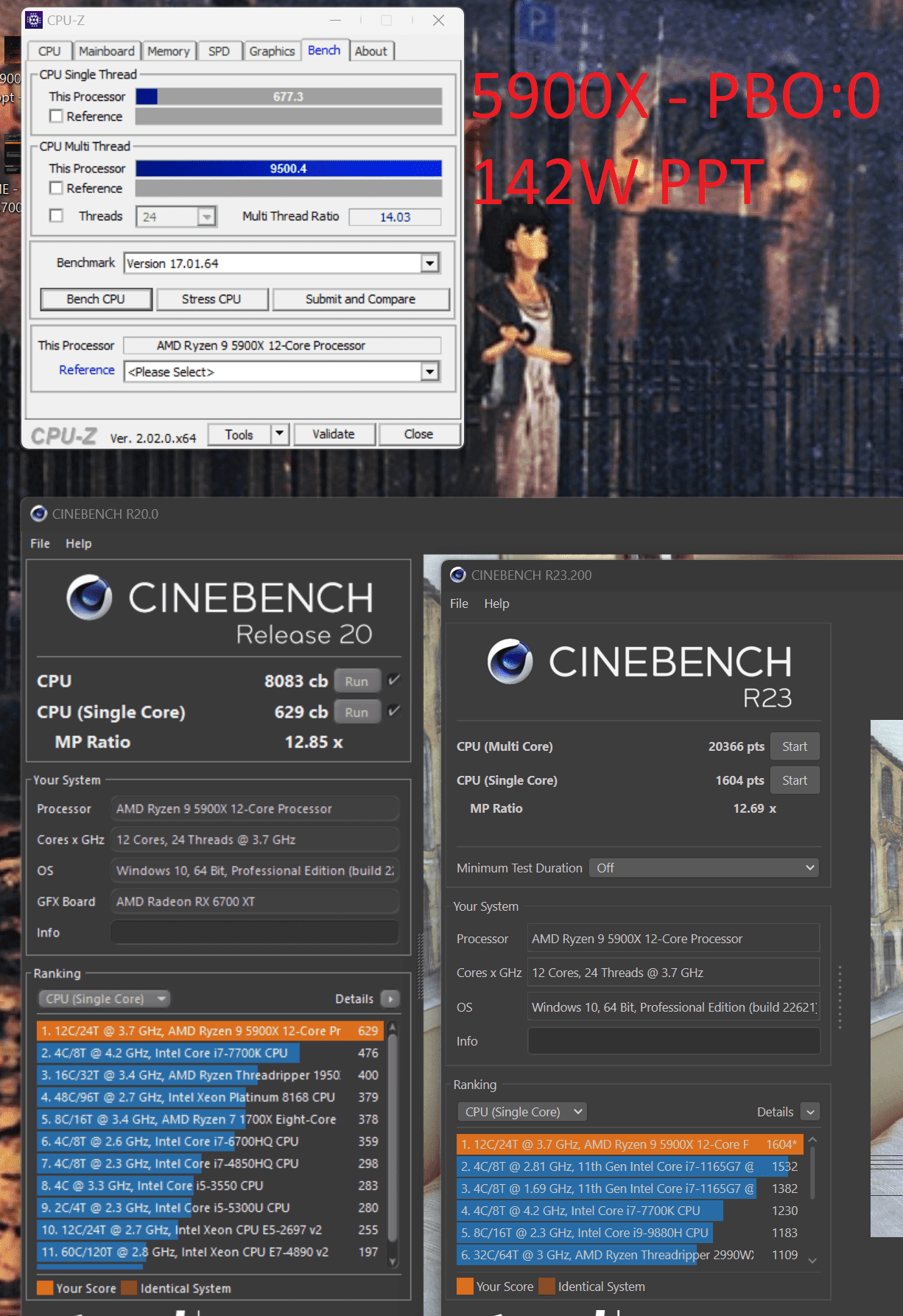The width and height of the screenshot is (903, 1316).
Task: Click the Bench CPU button
Action: click(96, 299)
